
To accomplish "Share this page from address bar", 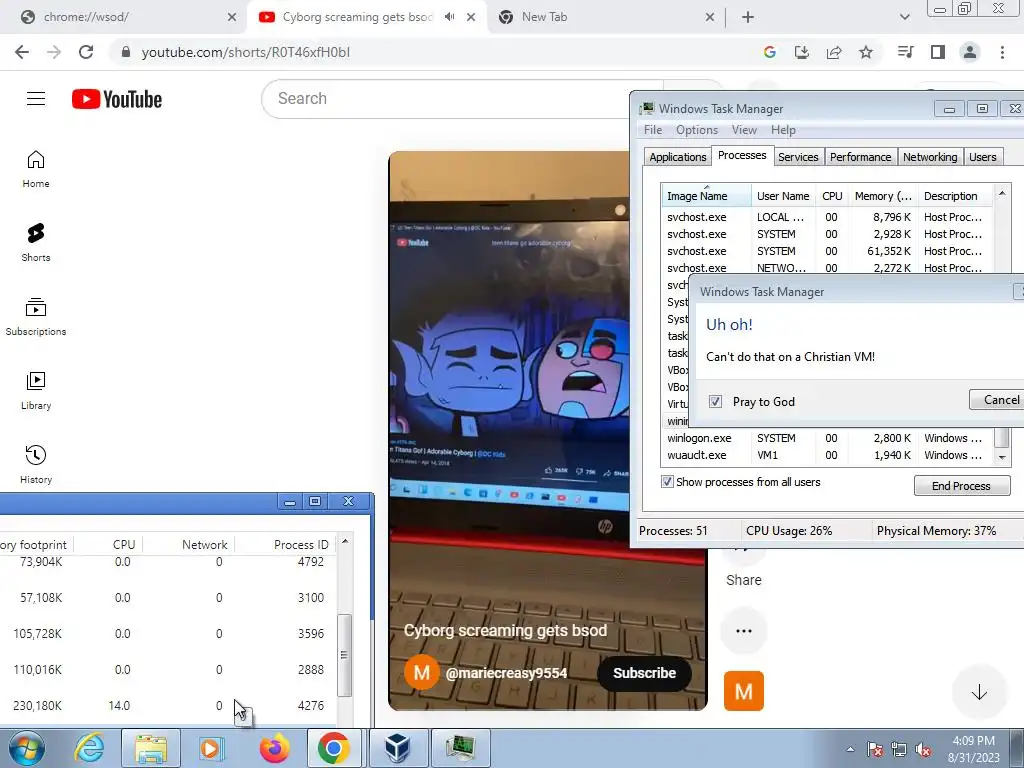I will pyautogui.click(x=834, y=52).
